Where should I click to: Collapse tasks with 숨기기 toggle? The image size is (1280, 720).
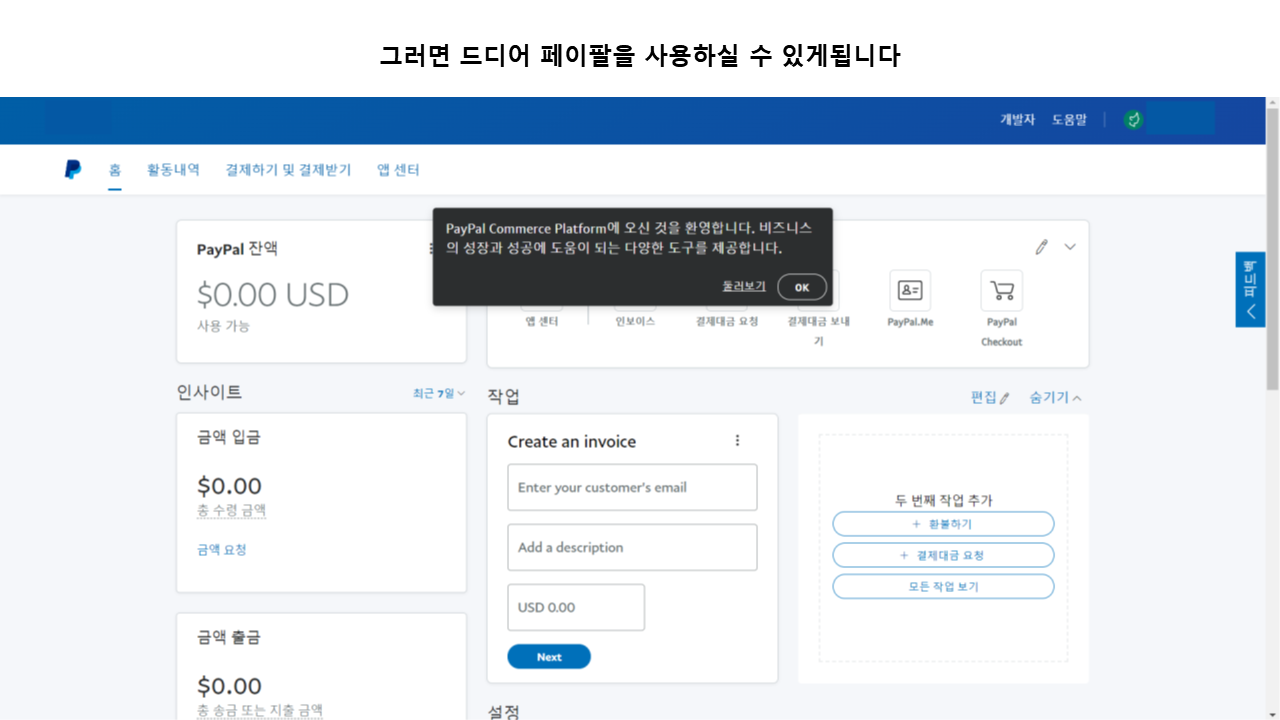coord(1056,397)
